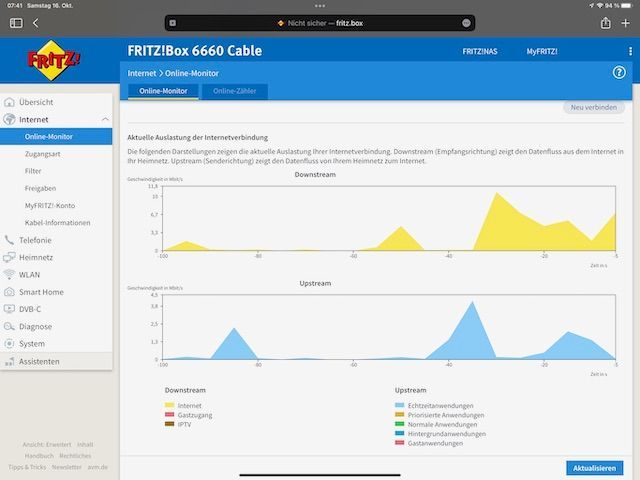Click the Online-Monitor breadcrumb text
This screenshot has width=640, height=480.
click(192, 73)
